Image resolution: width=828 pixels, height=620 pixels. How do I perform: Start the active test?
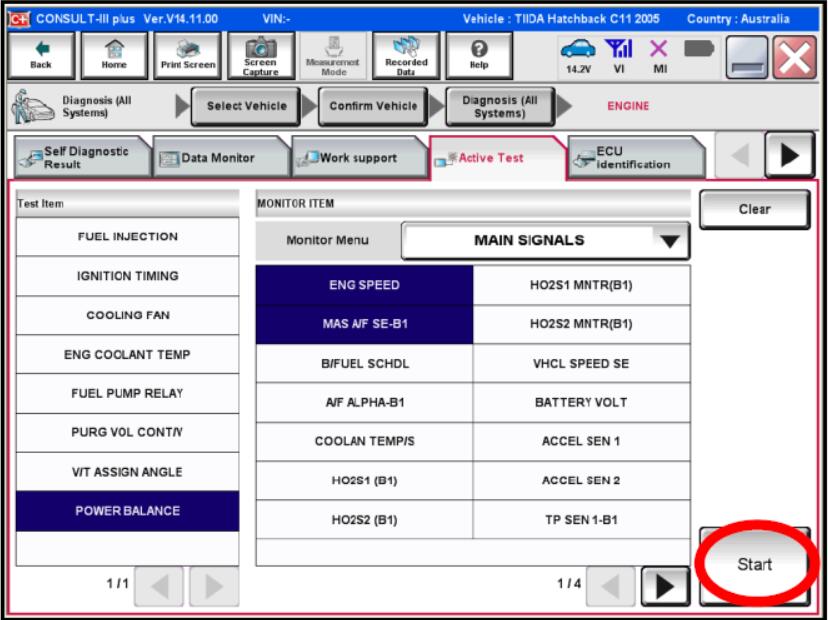[755, 565]
